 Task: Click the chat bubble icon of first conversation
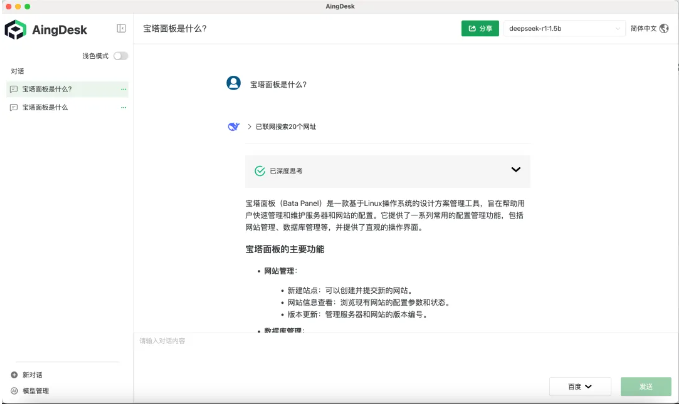point(14,89)
